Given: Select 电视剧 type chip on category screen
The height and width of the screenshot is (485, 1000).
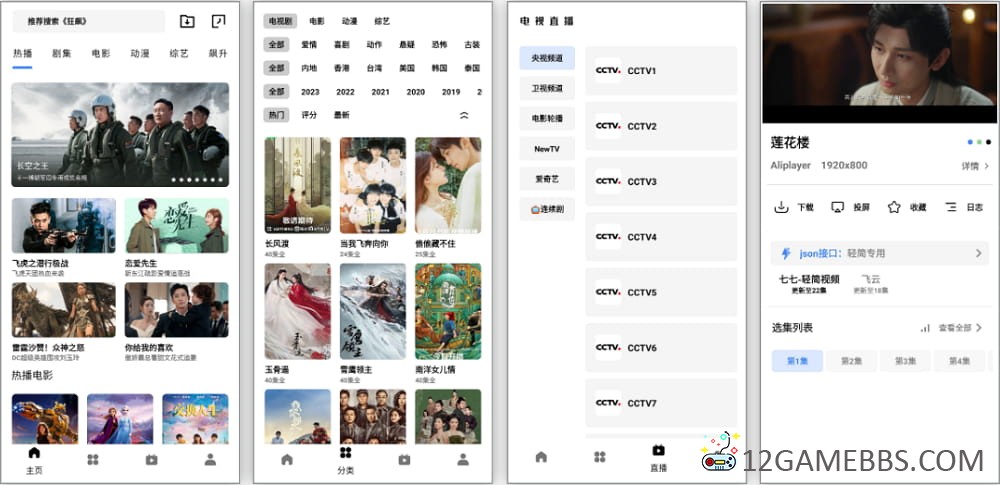Looking at the screenshot, I should click(280, 21).
